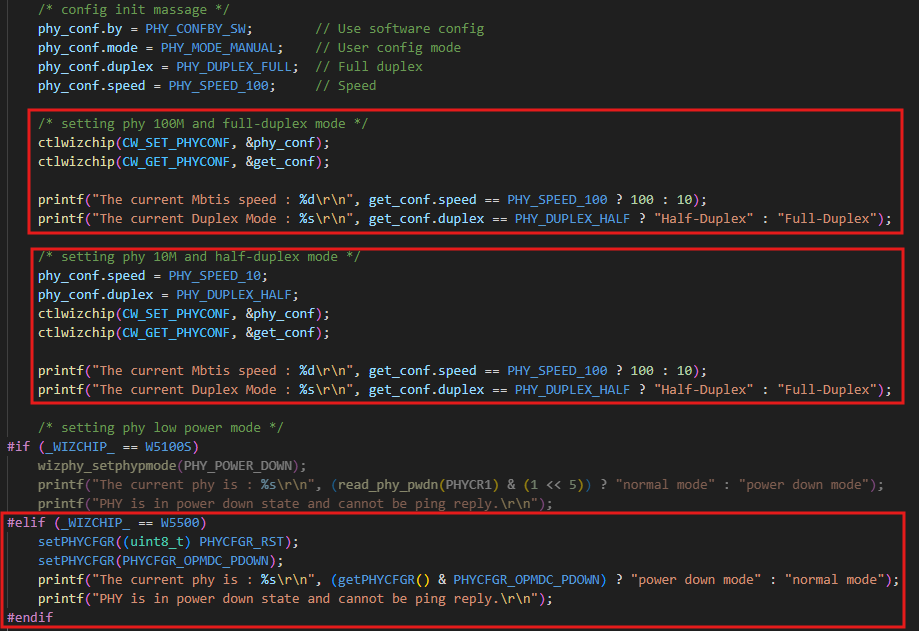This screenshot has height=631, width=919.
Task: Click the PHY_CONFBY_SW constant
Action: pos(196,29)
